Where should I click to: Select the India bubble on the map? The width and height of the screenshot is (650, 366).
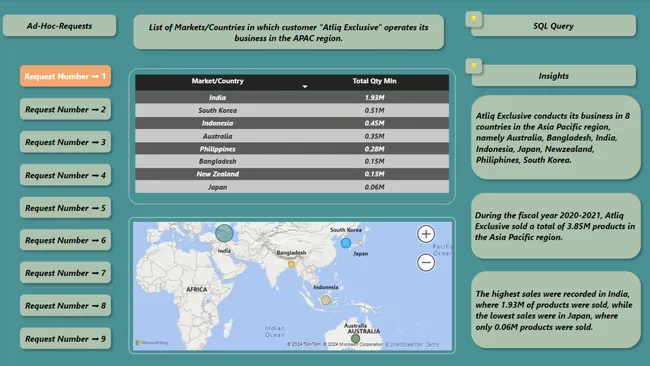pyautogui.click(x=224, y=233)
